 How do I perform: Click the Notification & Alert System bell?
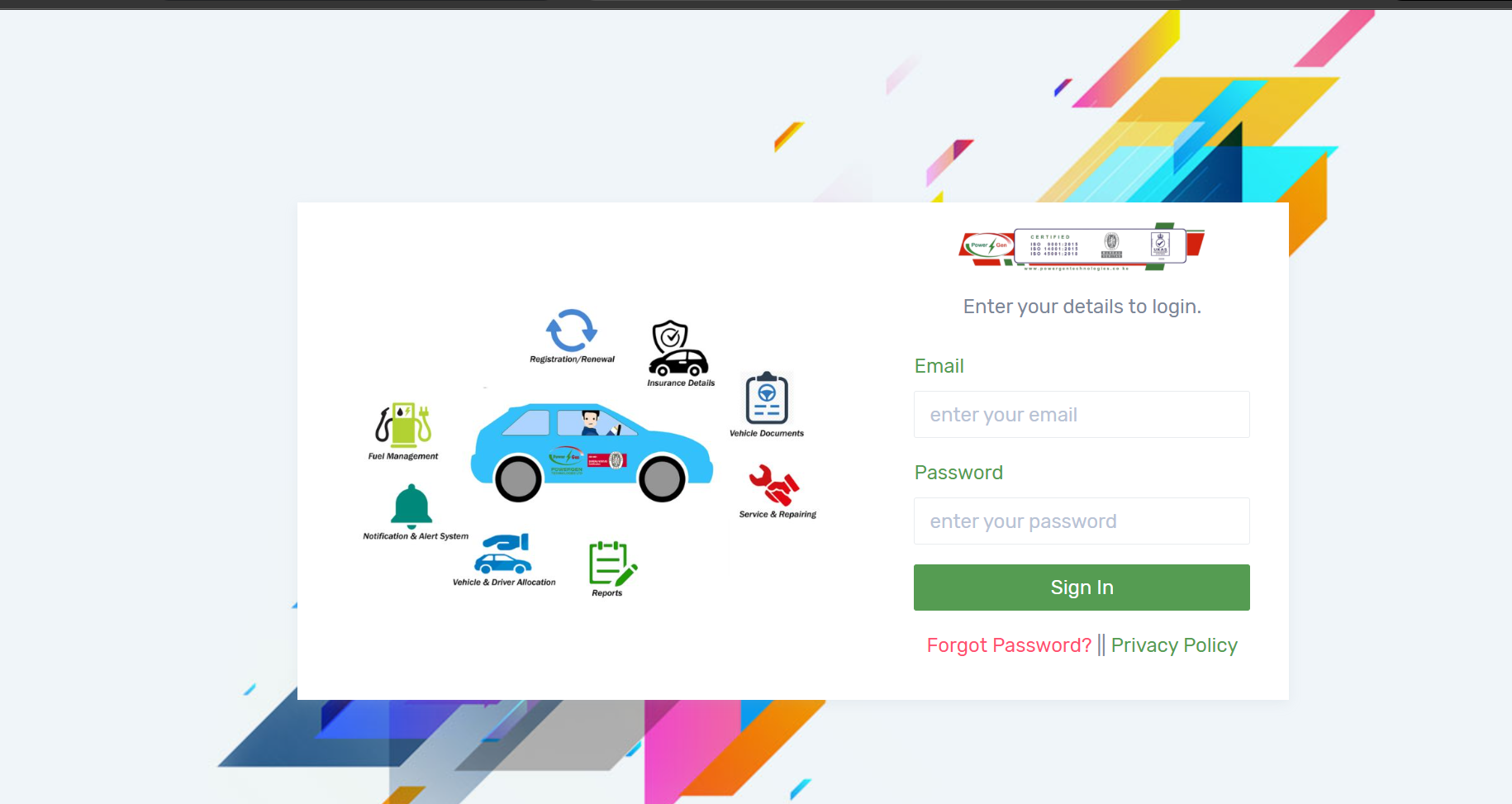[411, 506]
